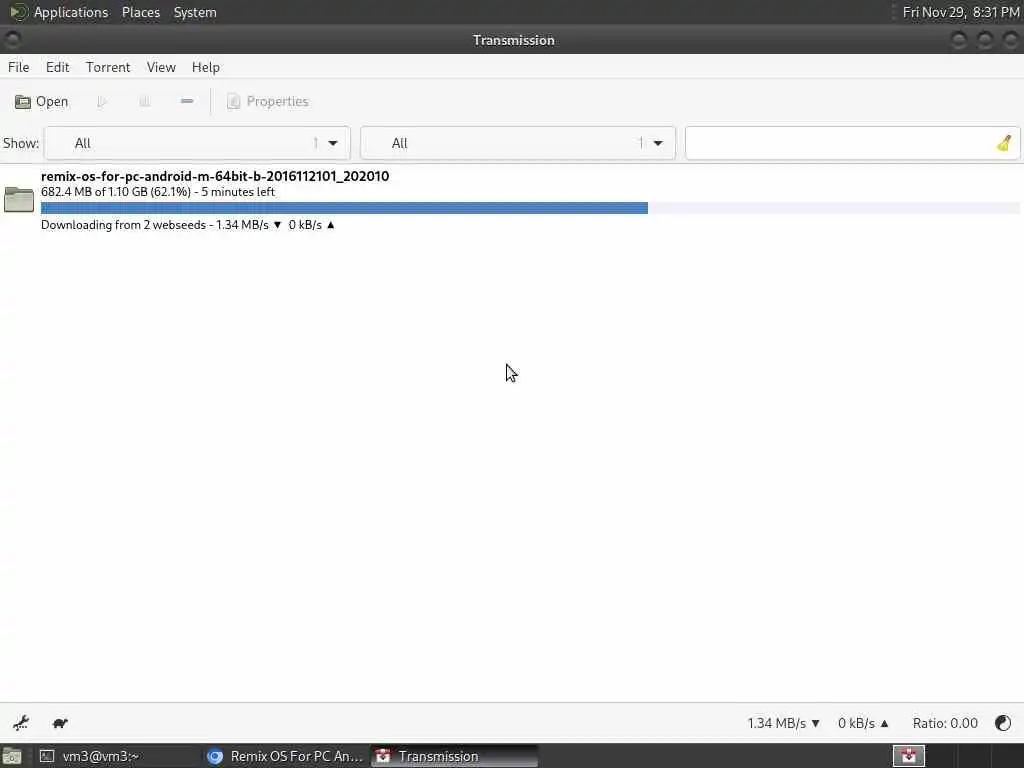
Task: Click the window menu button in title bar
Action: [12, 40]
